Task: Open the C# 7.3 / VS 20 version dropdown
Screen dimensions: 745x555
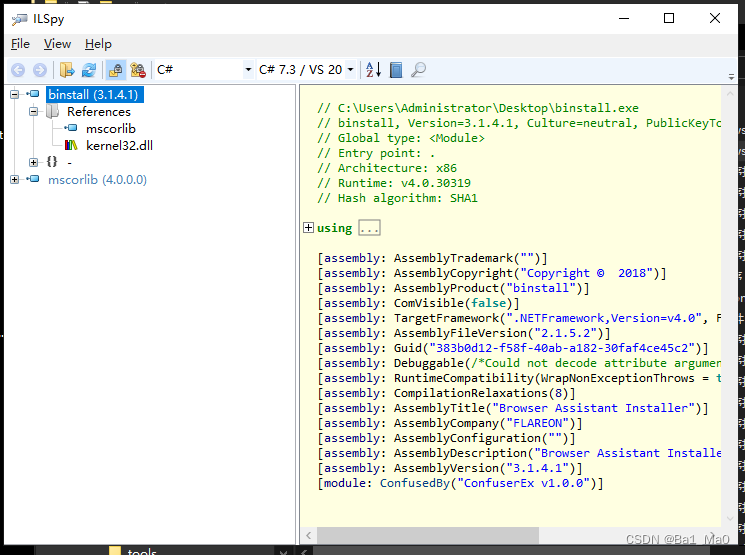Action: pyautogui.click(x=306, y=70)
